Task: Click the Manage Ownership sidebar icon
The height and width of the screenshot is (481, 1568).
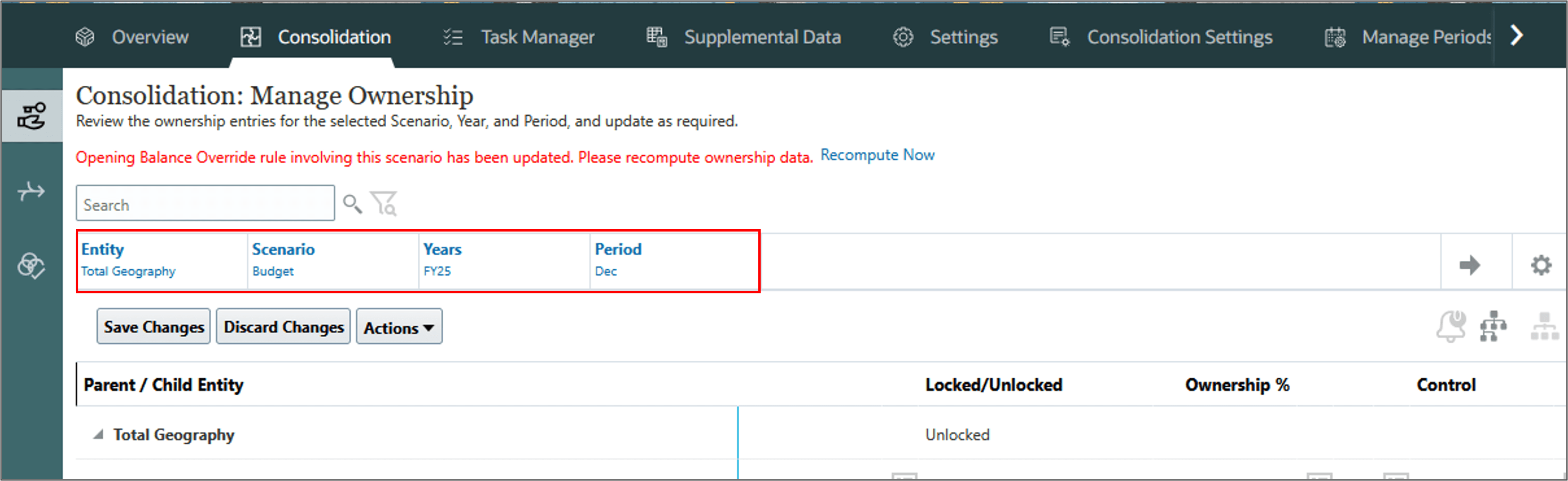Action: pyautogui.click(x=31, y=116)
